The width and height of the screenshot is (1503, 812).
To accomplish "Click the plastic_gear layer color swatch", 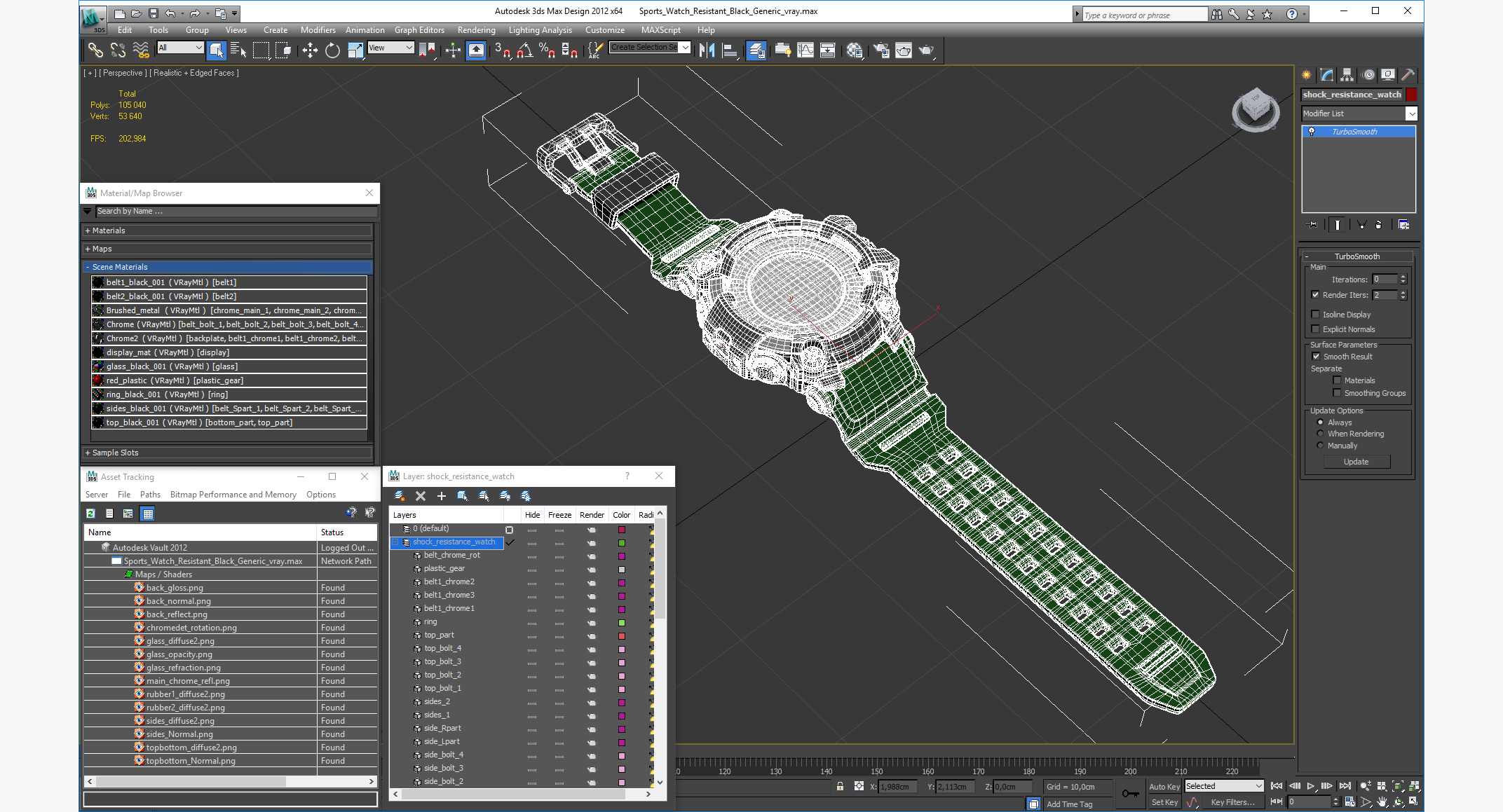I will click(x=621, y=570).
